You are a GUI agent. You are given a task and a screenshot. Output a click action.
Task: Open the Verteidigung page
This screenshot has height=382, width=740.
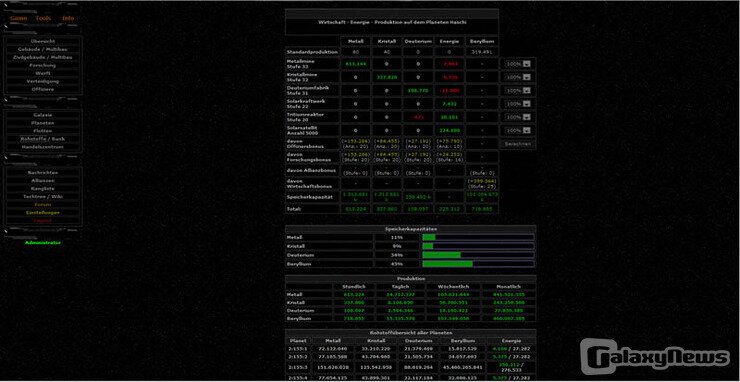[43, 81]
